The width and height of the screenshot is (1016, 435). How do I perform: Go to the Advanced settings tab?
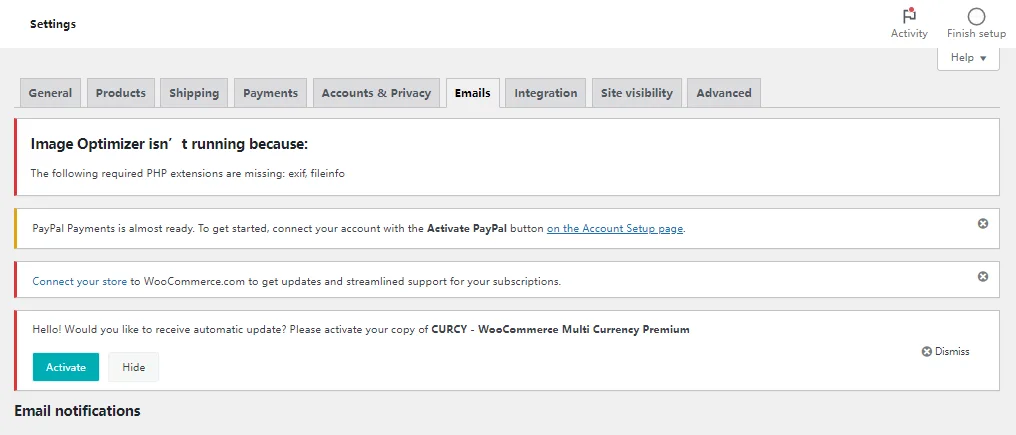click(x=723, y=93)
